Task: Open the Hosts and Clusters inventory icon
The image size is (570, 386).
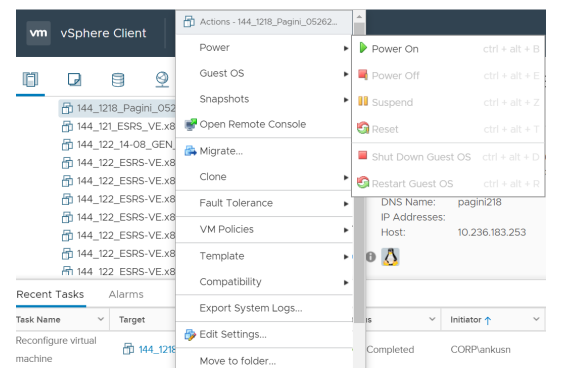Action: [x=30, y=79]
